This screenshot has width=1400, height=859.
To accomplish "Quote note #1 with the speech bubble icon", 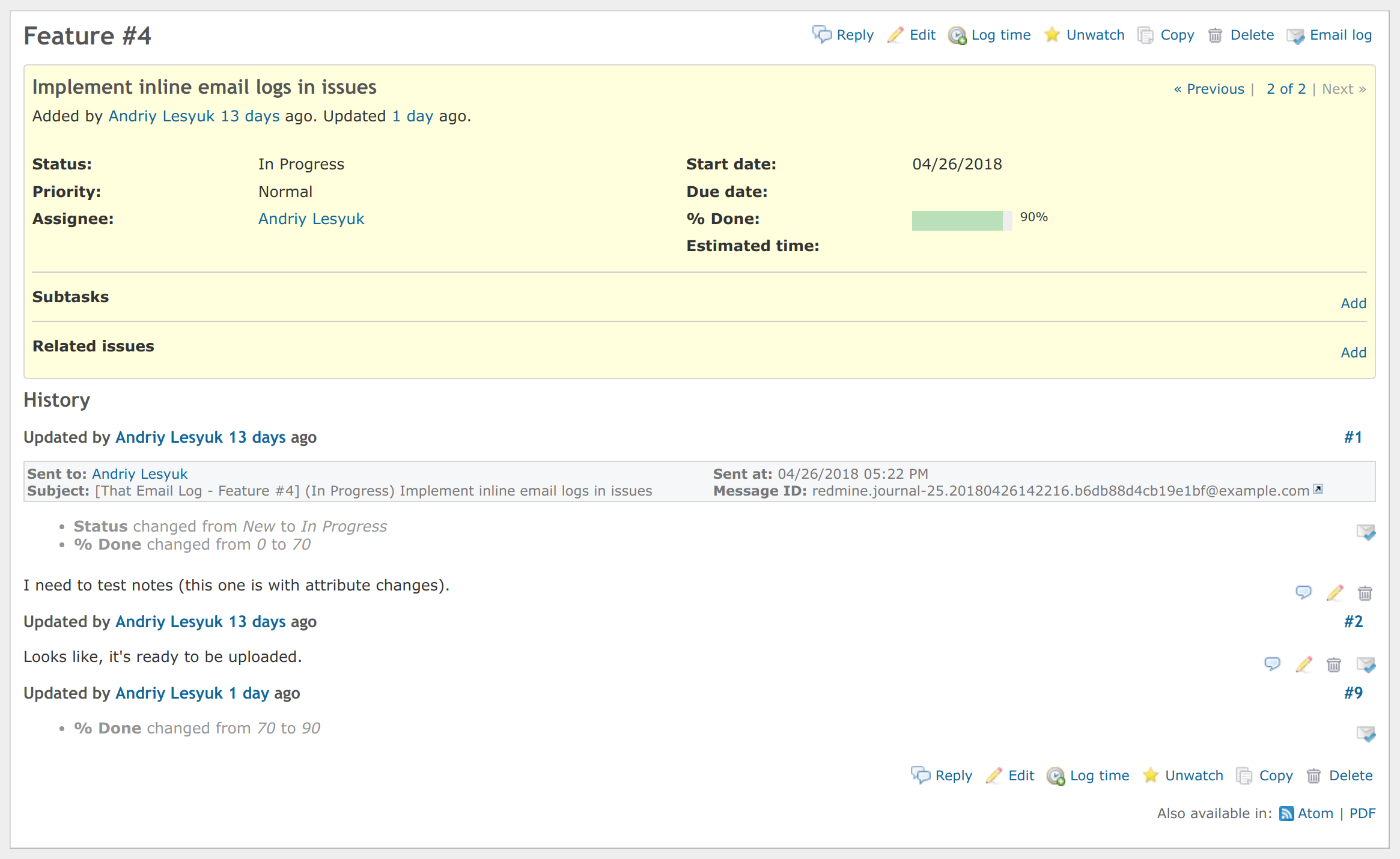I will [1303, 593].
